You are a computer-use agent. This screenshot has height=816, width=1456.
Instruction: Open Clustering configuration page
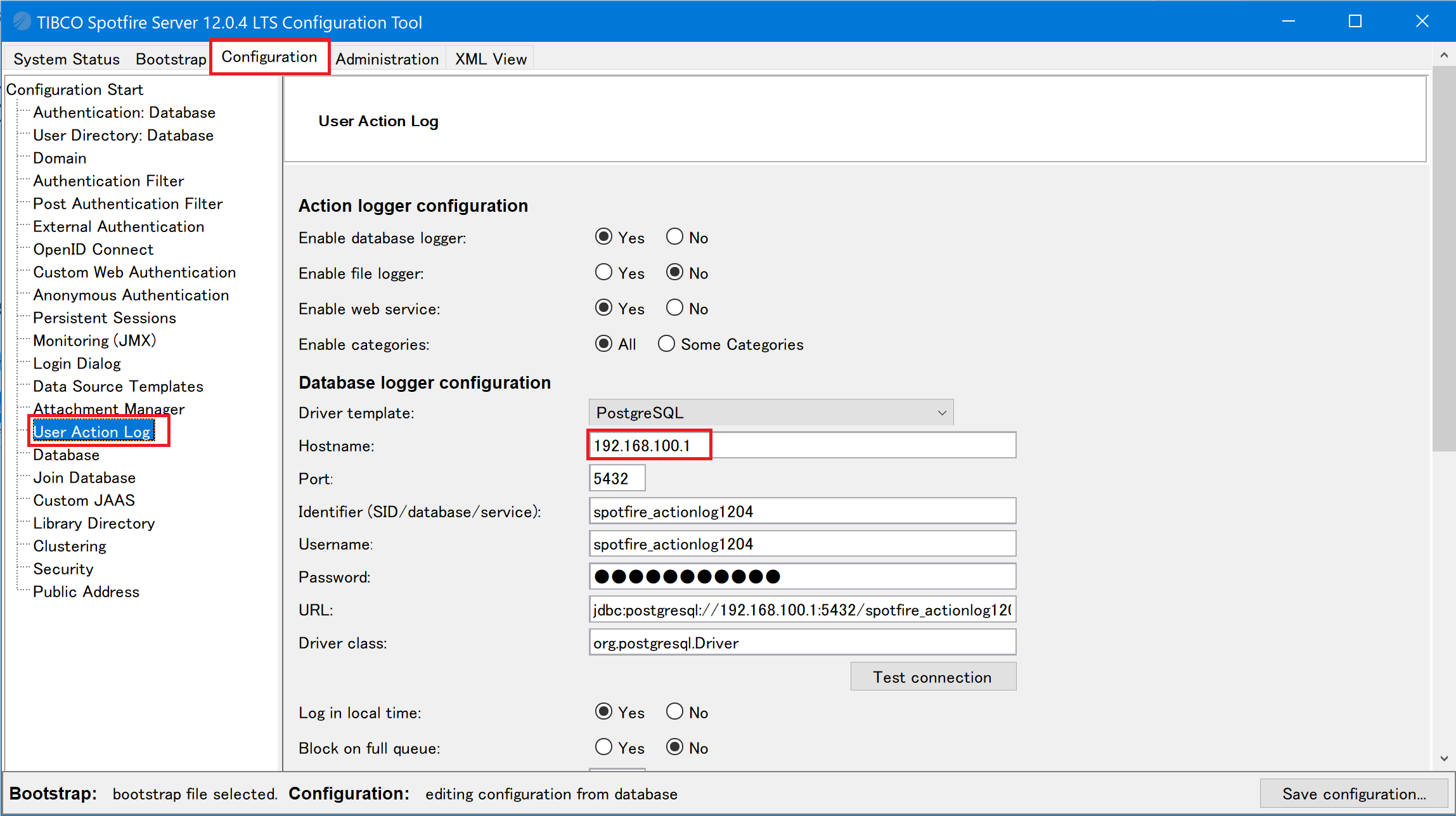(x=70, y=546)
